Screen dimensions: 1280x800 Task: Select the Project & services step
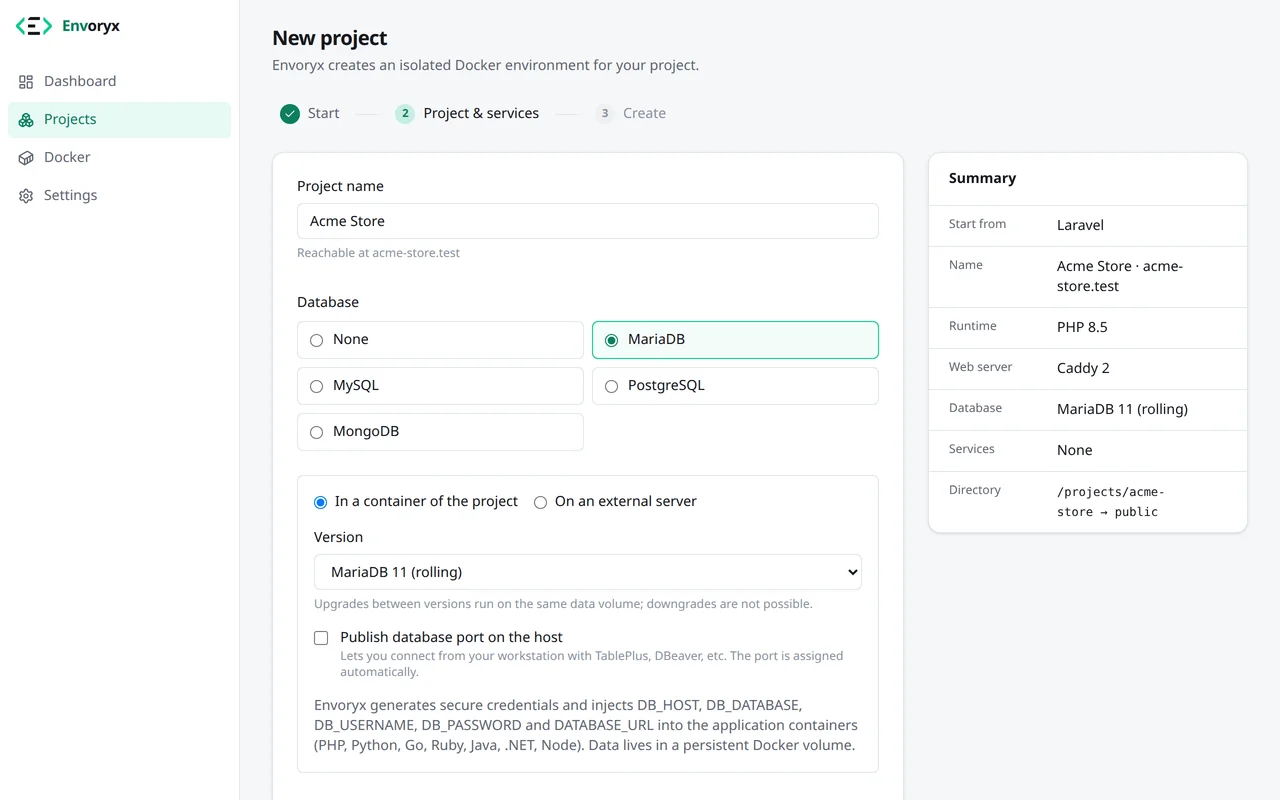467,114
